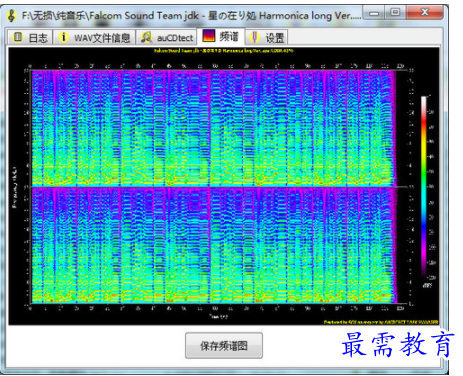This screenshot has height=376, width=463.
Task: Switch to the 日志 log tab
Action: (x=38, y=38)
